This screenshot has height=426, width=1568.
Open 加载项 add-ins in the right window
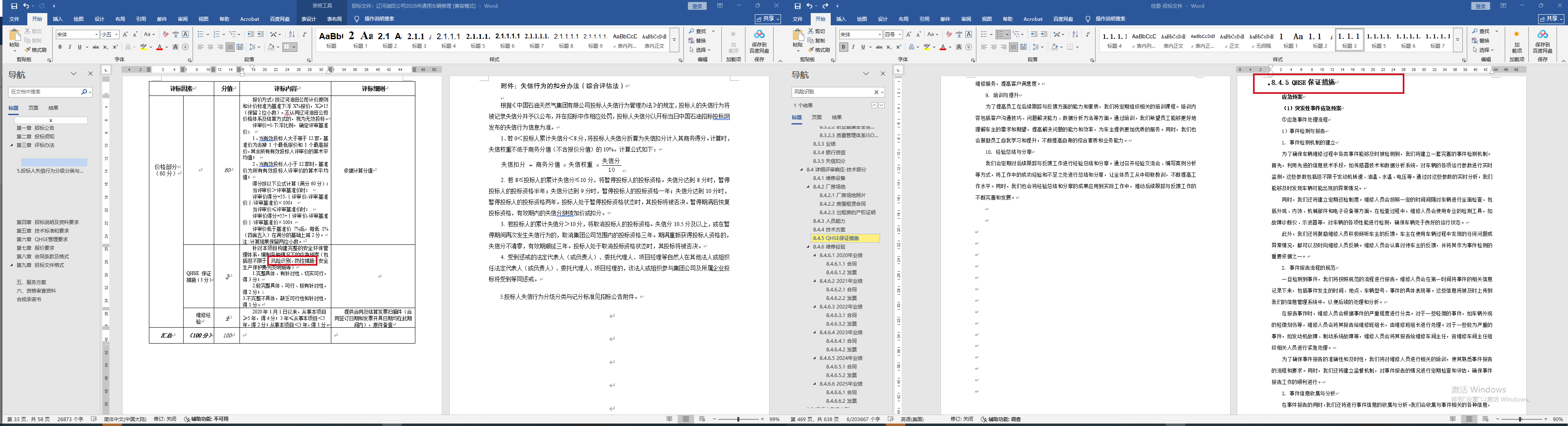[1516, 41]
